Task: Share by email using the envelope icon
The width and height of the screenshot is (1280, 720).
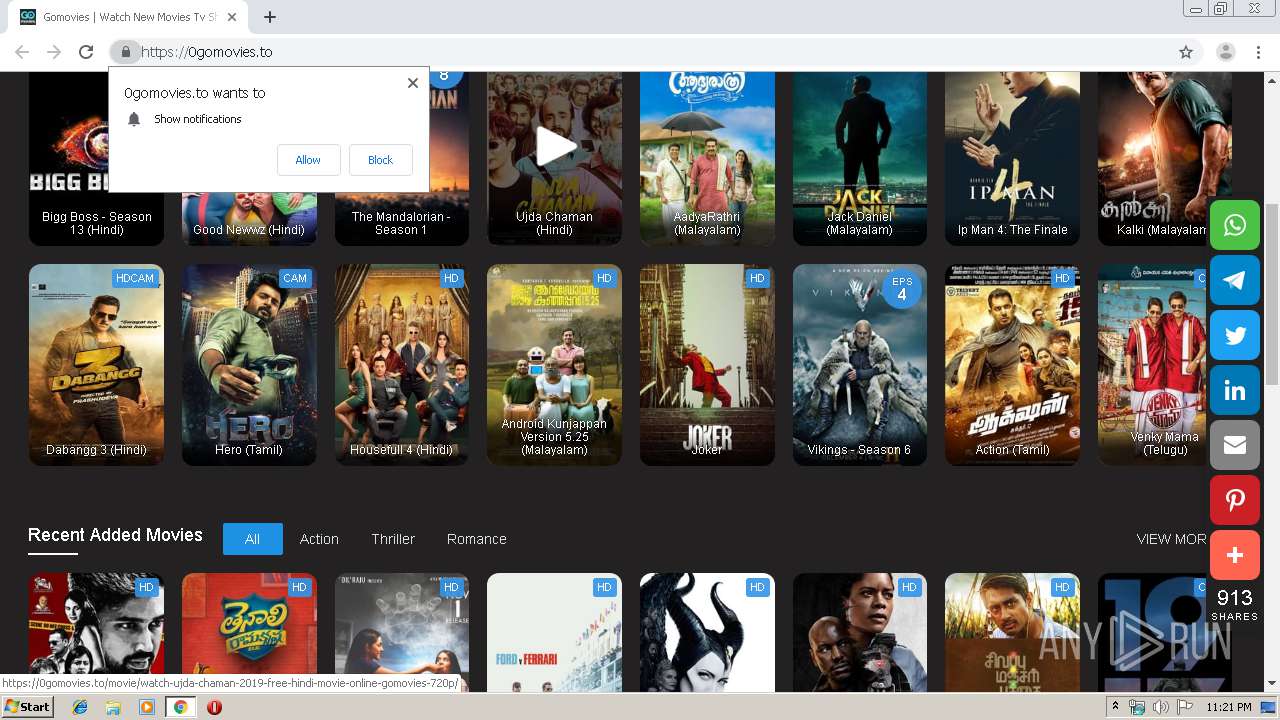Action: pyautogui.click(x=1235, y=445)
